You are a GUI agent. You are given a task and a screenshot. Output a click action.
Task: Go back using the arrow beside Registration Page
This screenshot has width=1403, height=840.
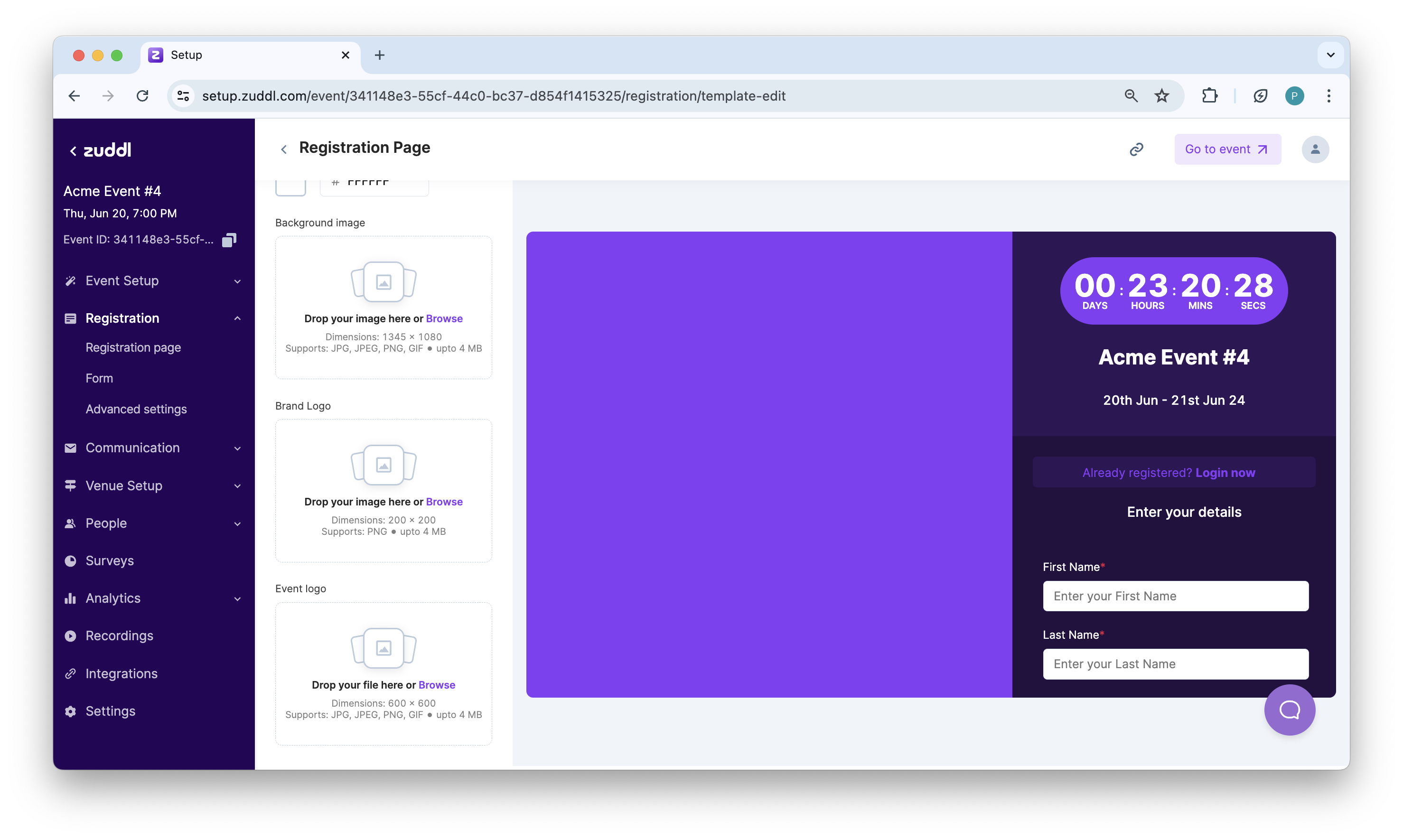284,149
